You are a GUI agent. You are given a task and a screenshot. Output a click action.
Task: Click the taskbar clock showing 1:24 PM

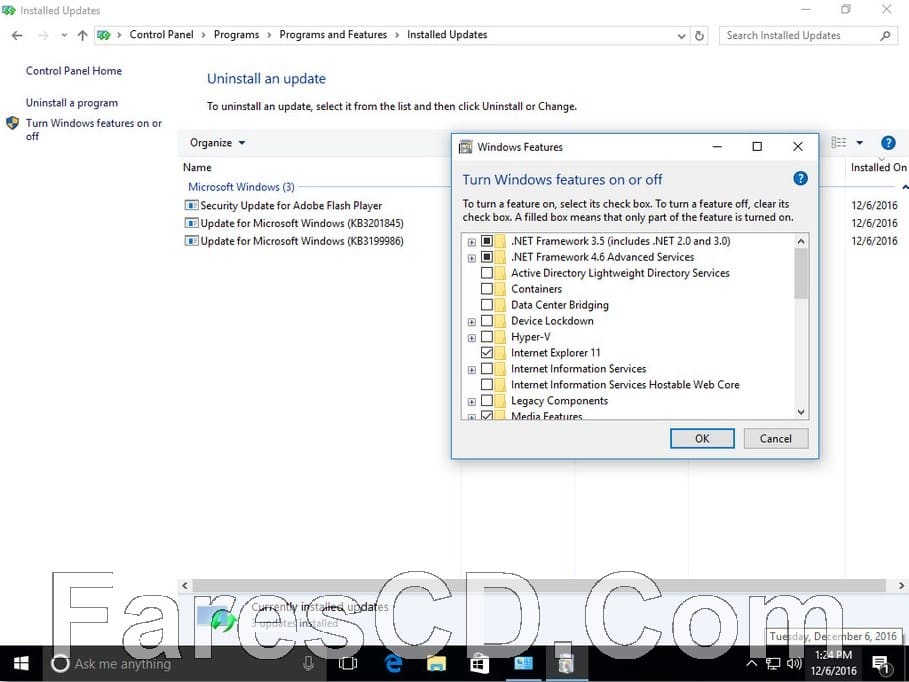click(x=834, y=663)
